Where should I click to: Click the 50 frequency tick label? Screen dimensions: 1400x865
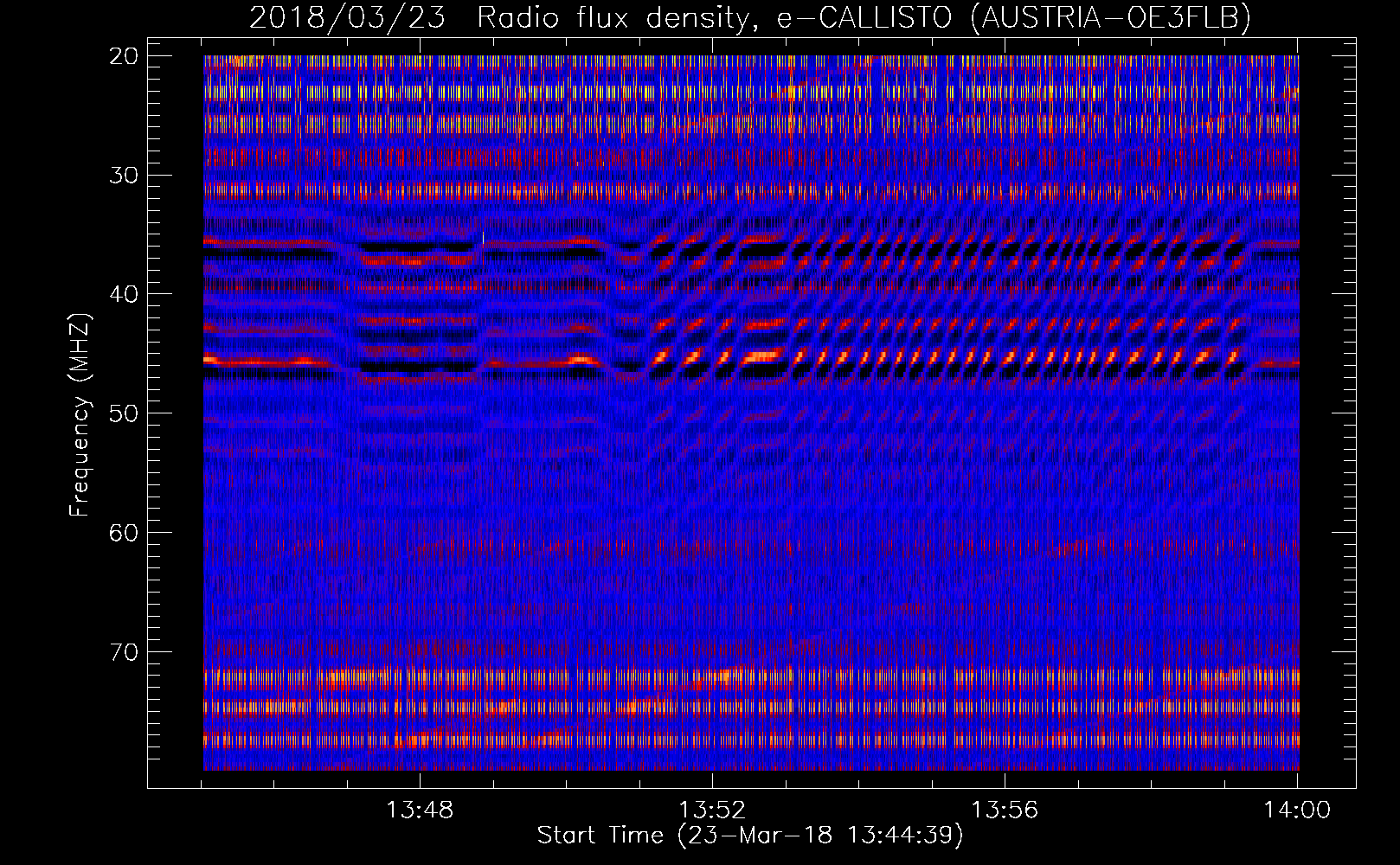tap(124, 413)
